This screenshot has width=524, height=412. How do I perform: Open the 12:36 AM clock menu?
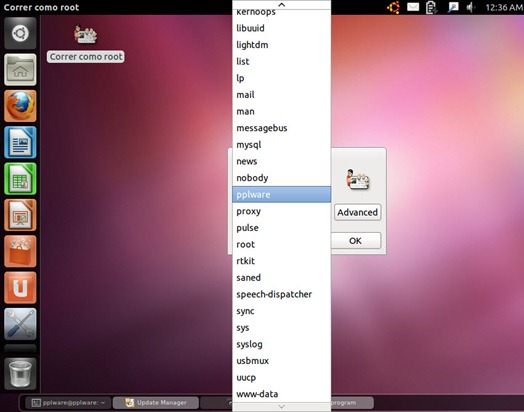504,7
